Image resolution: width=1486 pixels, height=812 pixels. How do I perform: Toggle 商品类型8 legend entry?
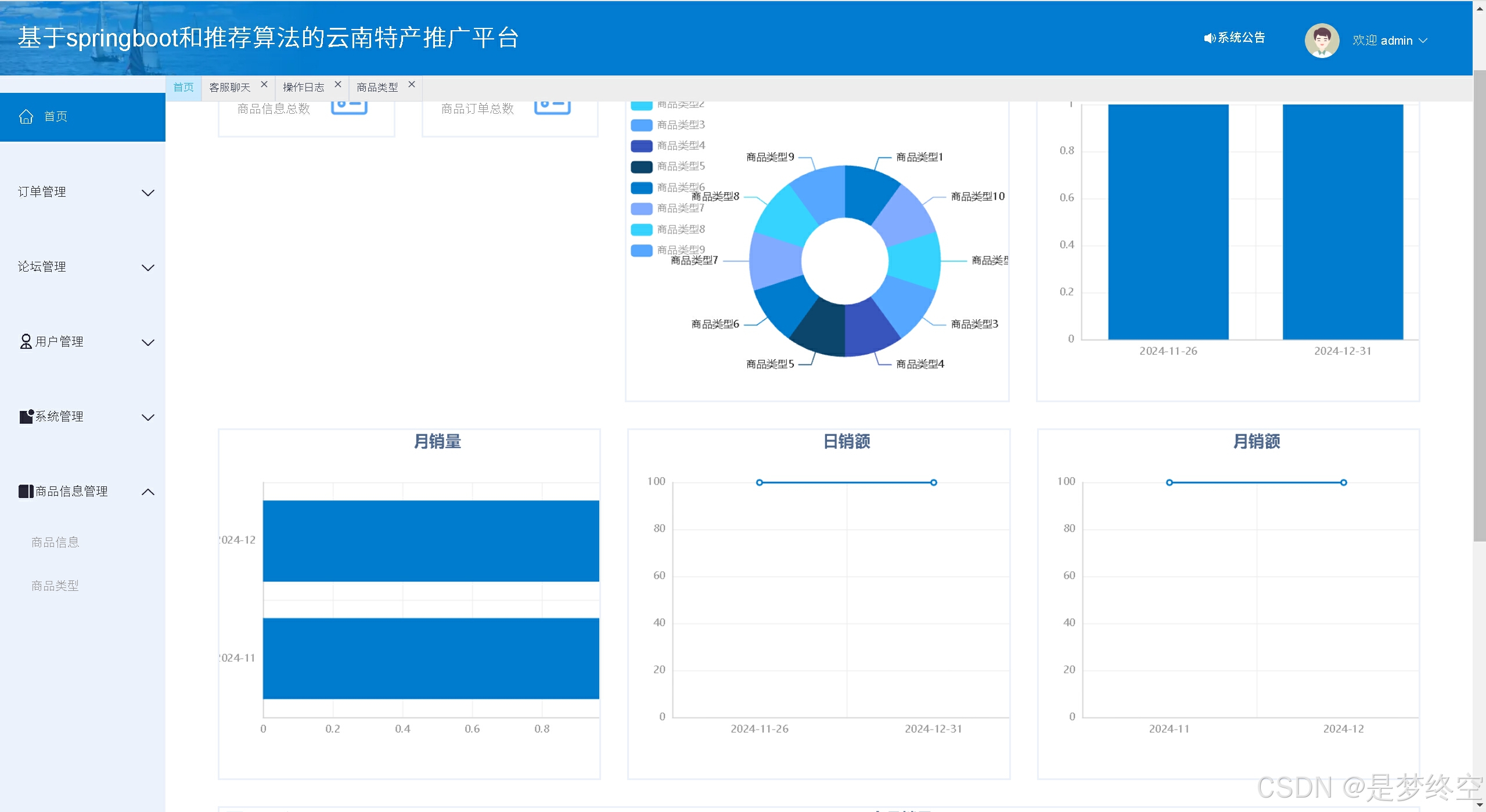point(681,229)
